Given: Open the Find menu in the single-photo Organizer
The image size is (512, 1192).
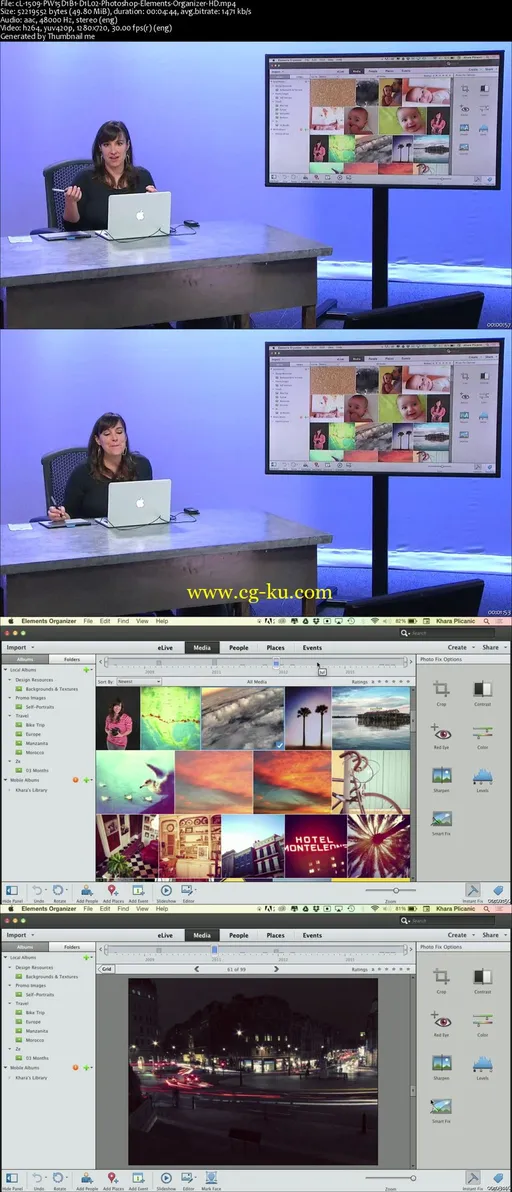Looking at the screenshot, I should coord(123,908).
